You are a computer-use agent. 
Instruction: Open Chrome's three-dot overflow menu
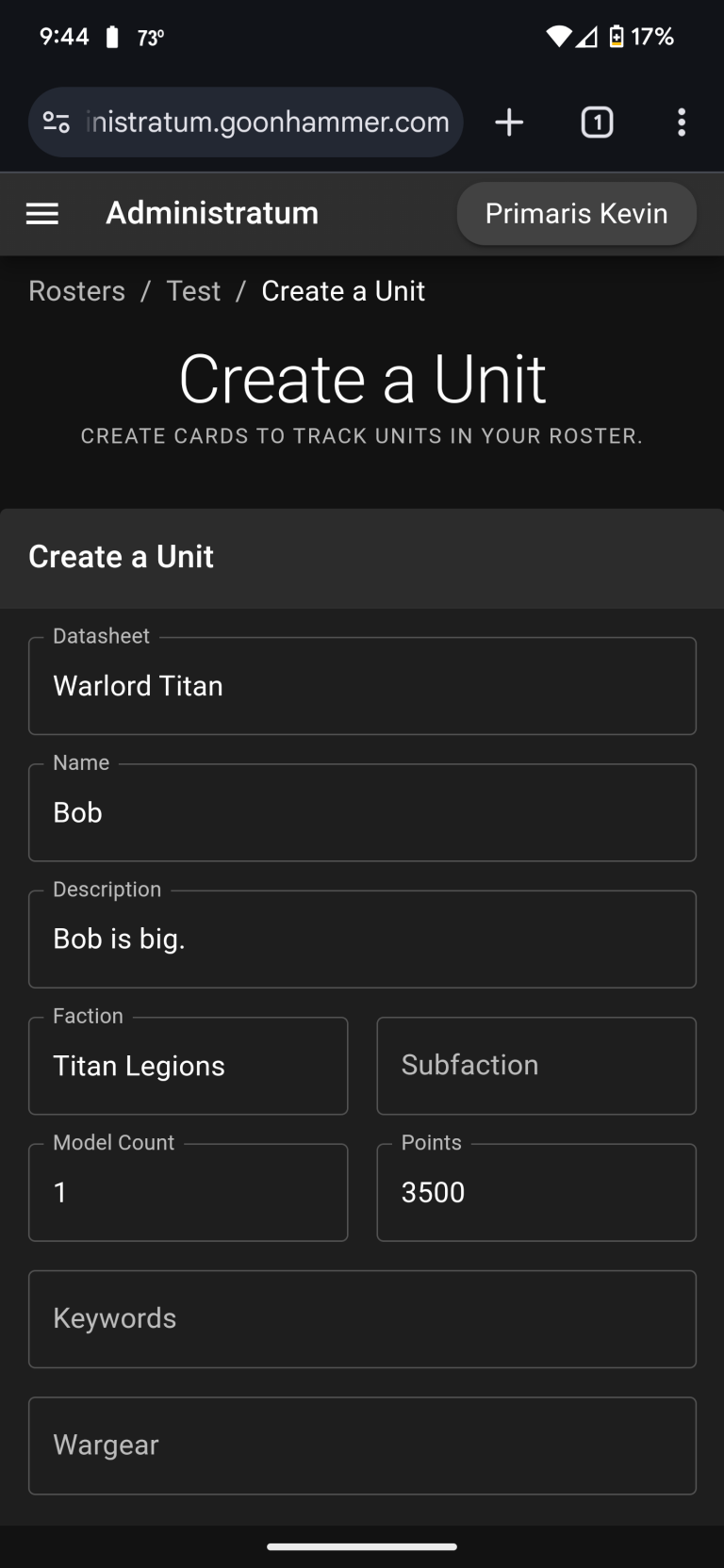tap(681, 122)
